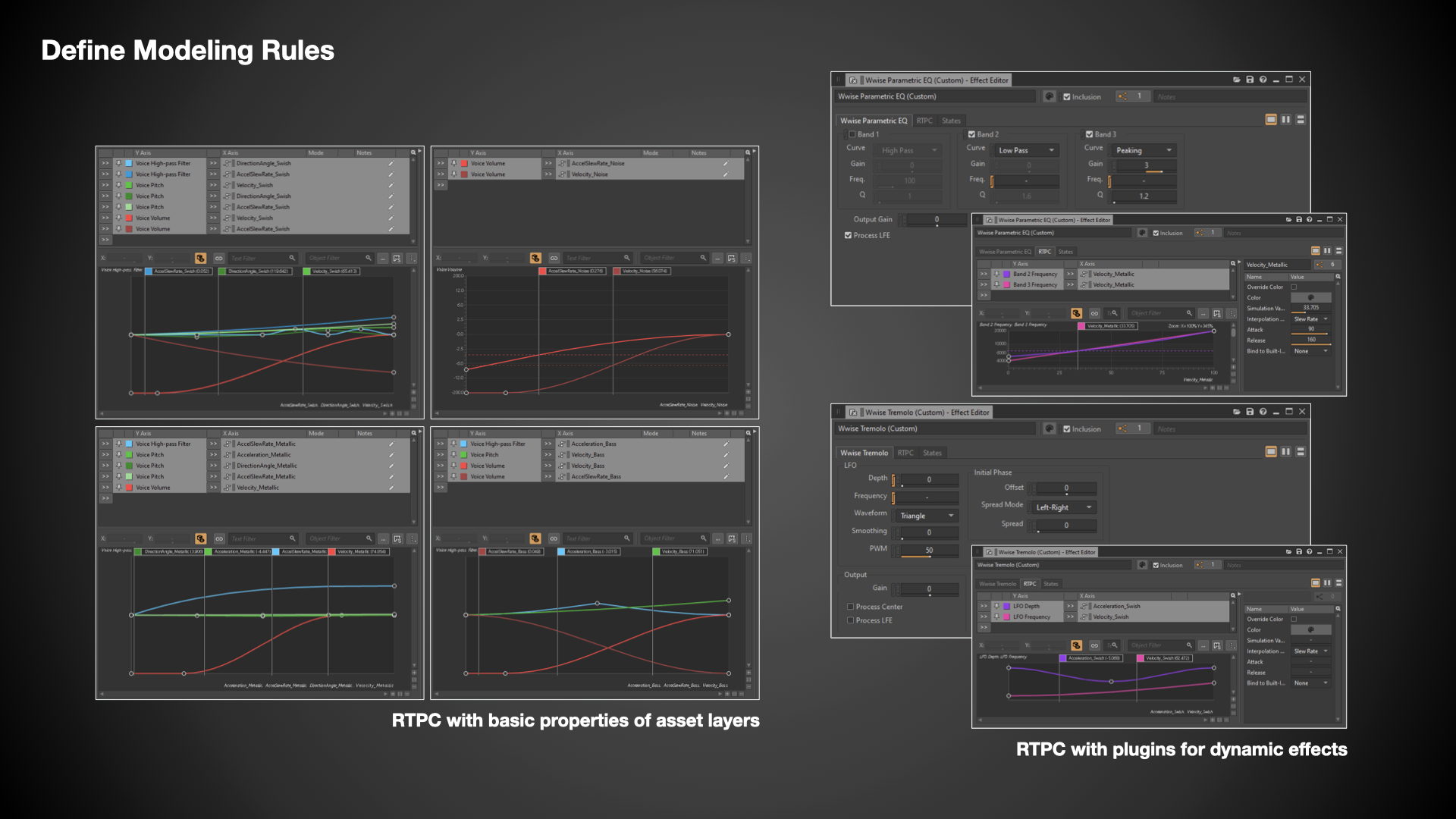
Task: Open Bind to Built-in dropdown in Tremolo property pane
Action: tap(1311, 683)
